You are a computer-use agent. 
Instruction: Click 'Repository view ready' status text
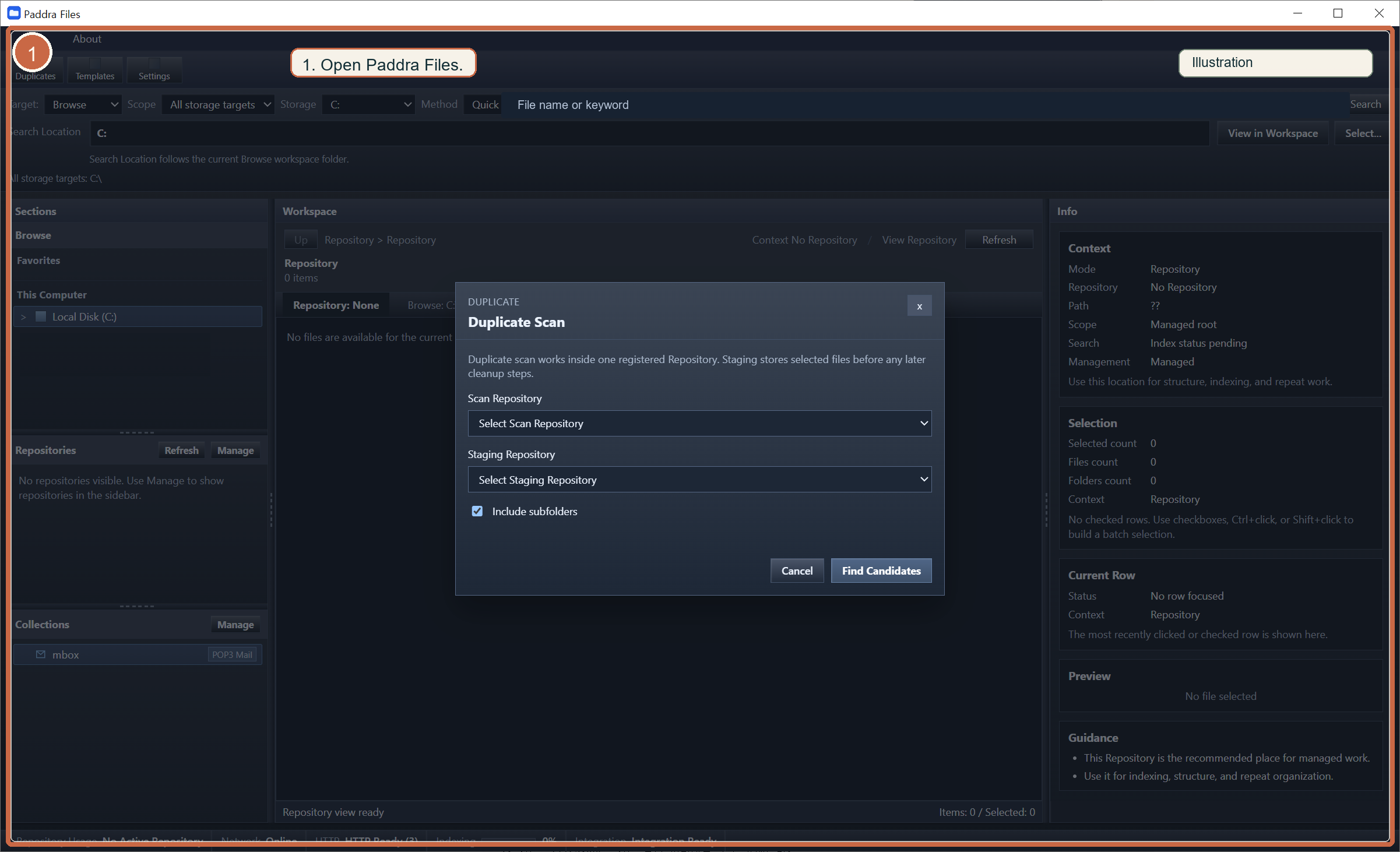(333, 812)
